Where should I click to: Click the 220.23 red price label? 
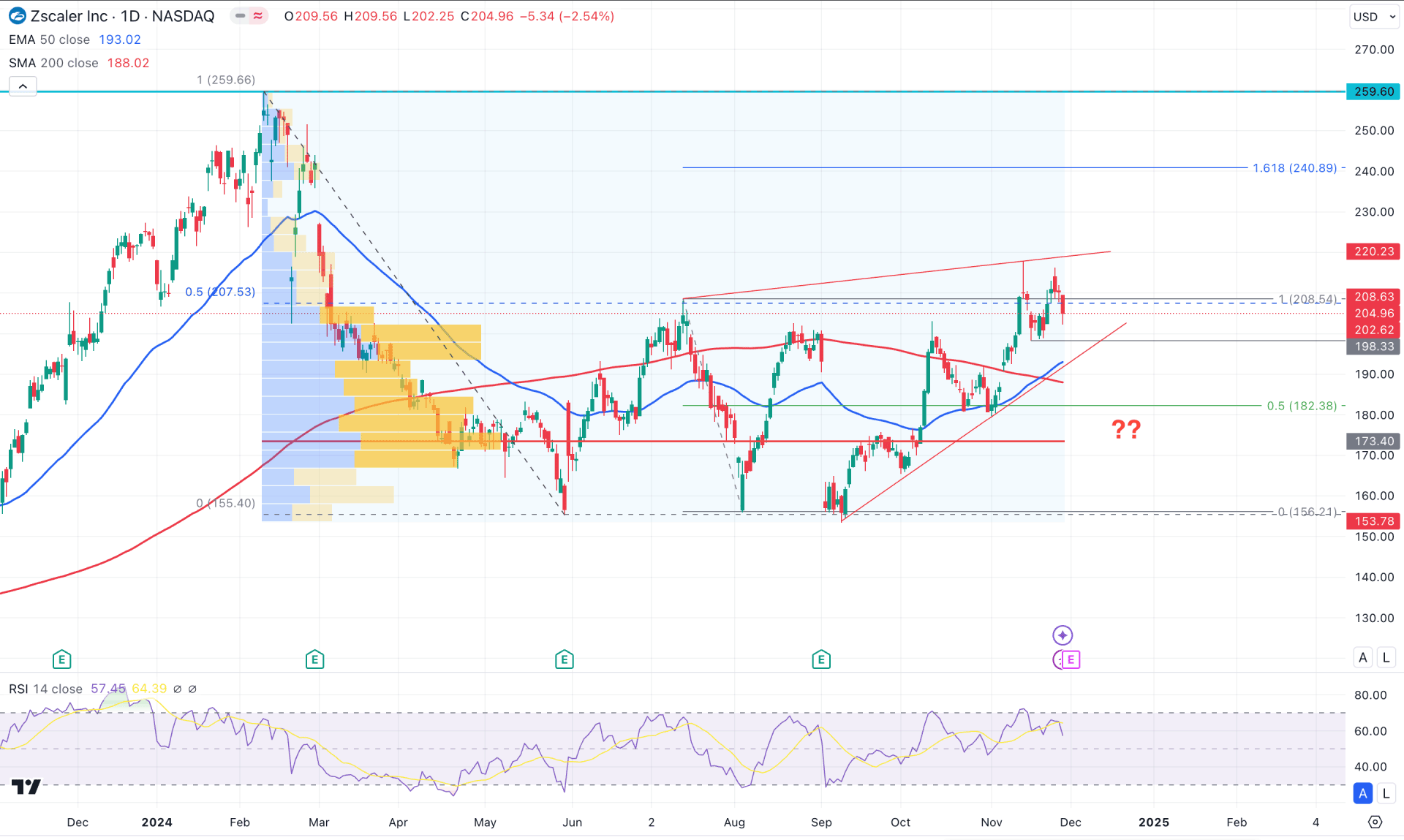pyautogui.click(x=1373, y=251)
